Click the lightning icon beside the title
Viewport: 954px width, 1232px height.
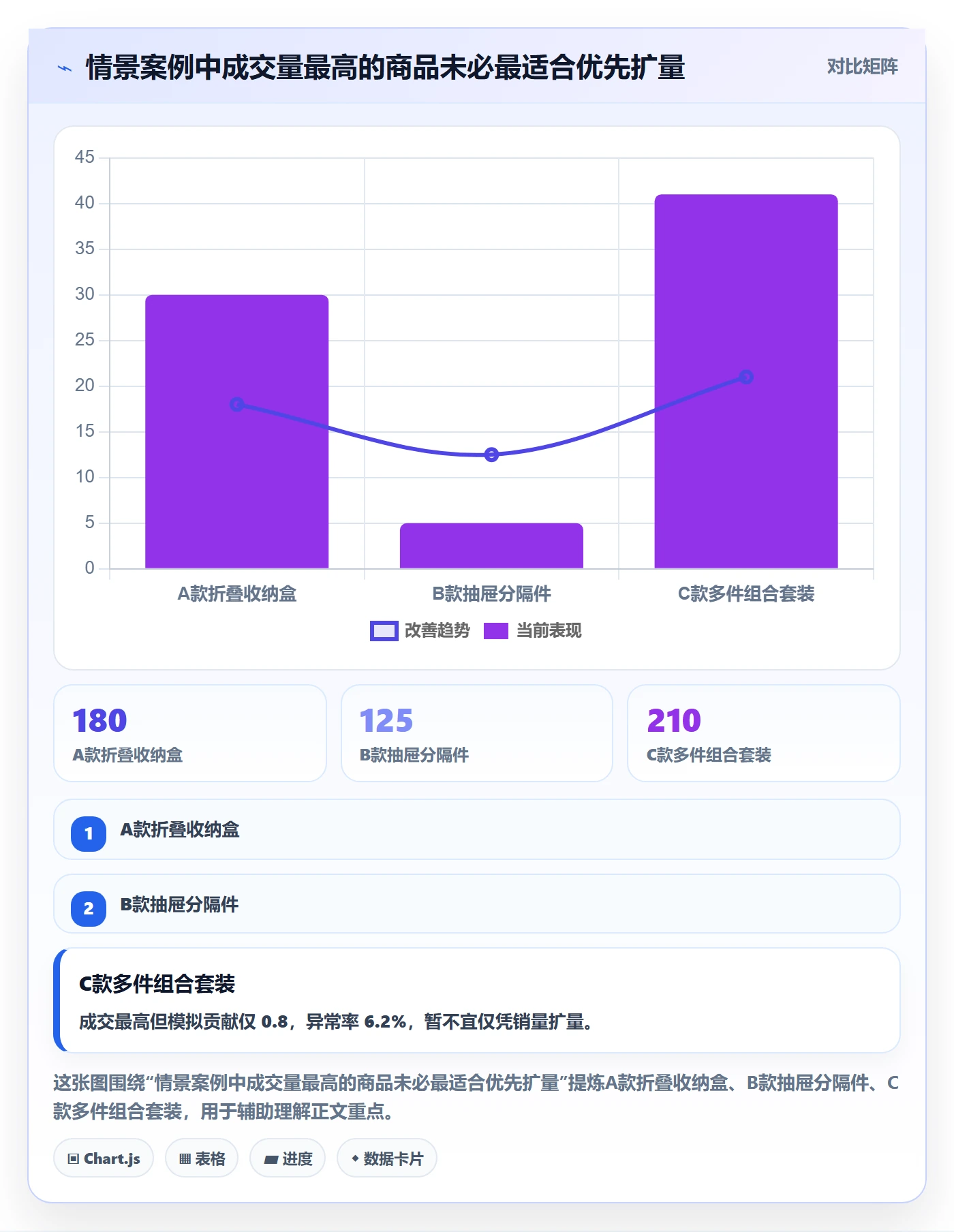(65, 68)
